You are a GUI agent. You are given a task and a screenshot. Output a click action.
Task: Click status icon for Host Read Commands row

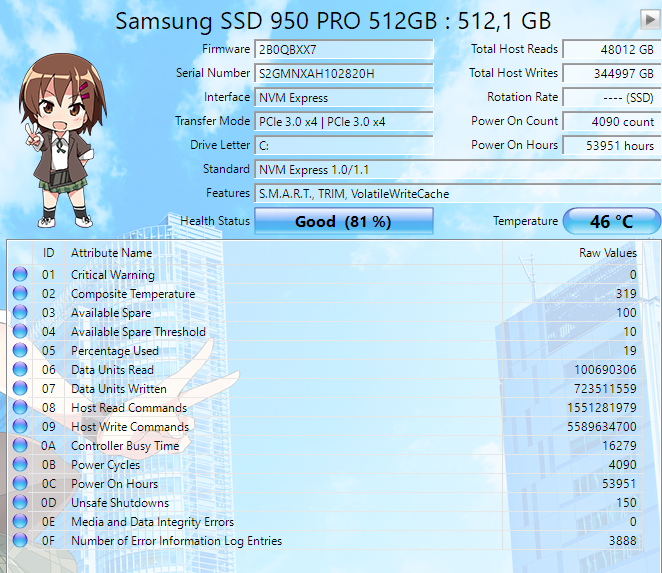(20, 407)
